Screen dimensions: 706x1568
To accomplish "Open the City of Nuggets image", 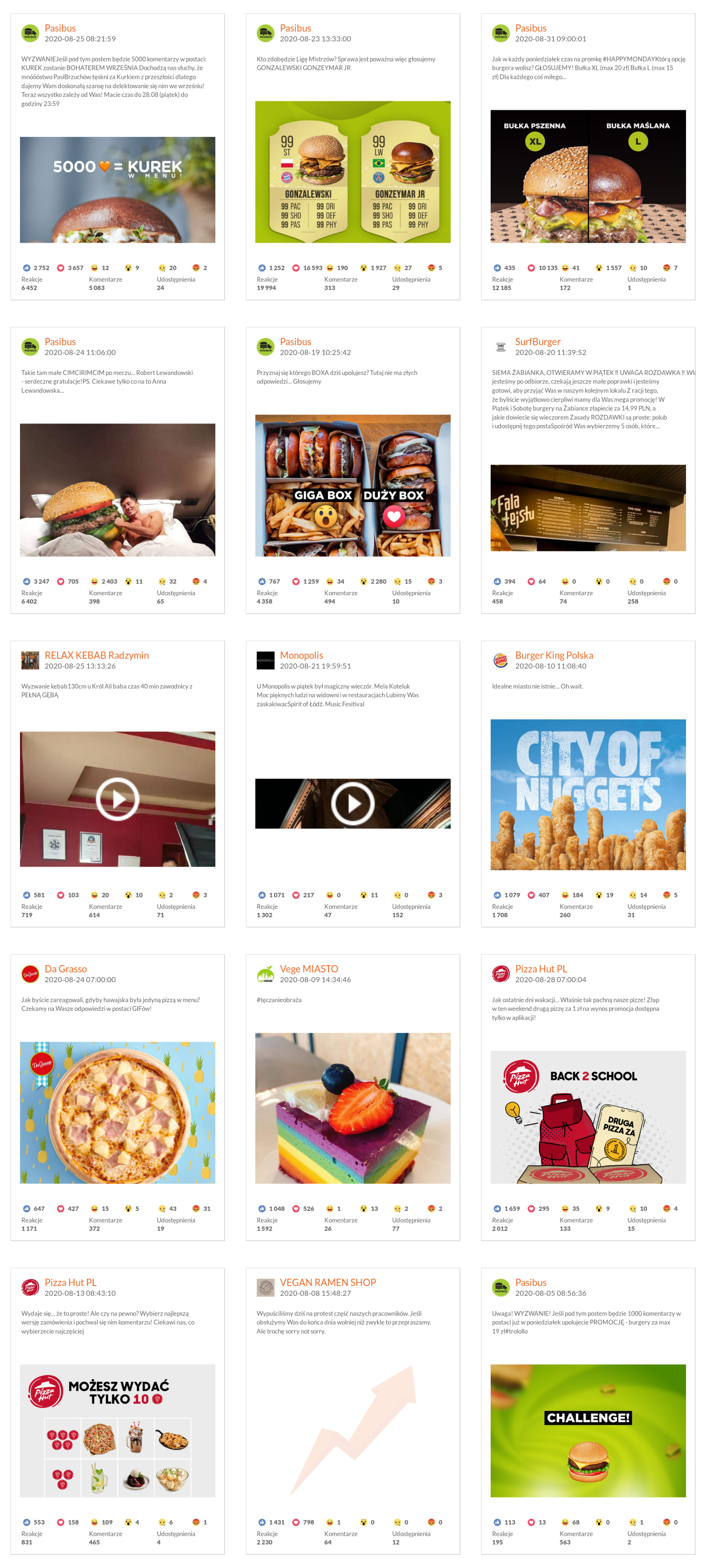I will 588,794.
